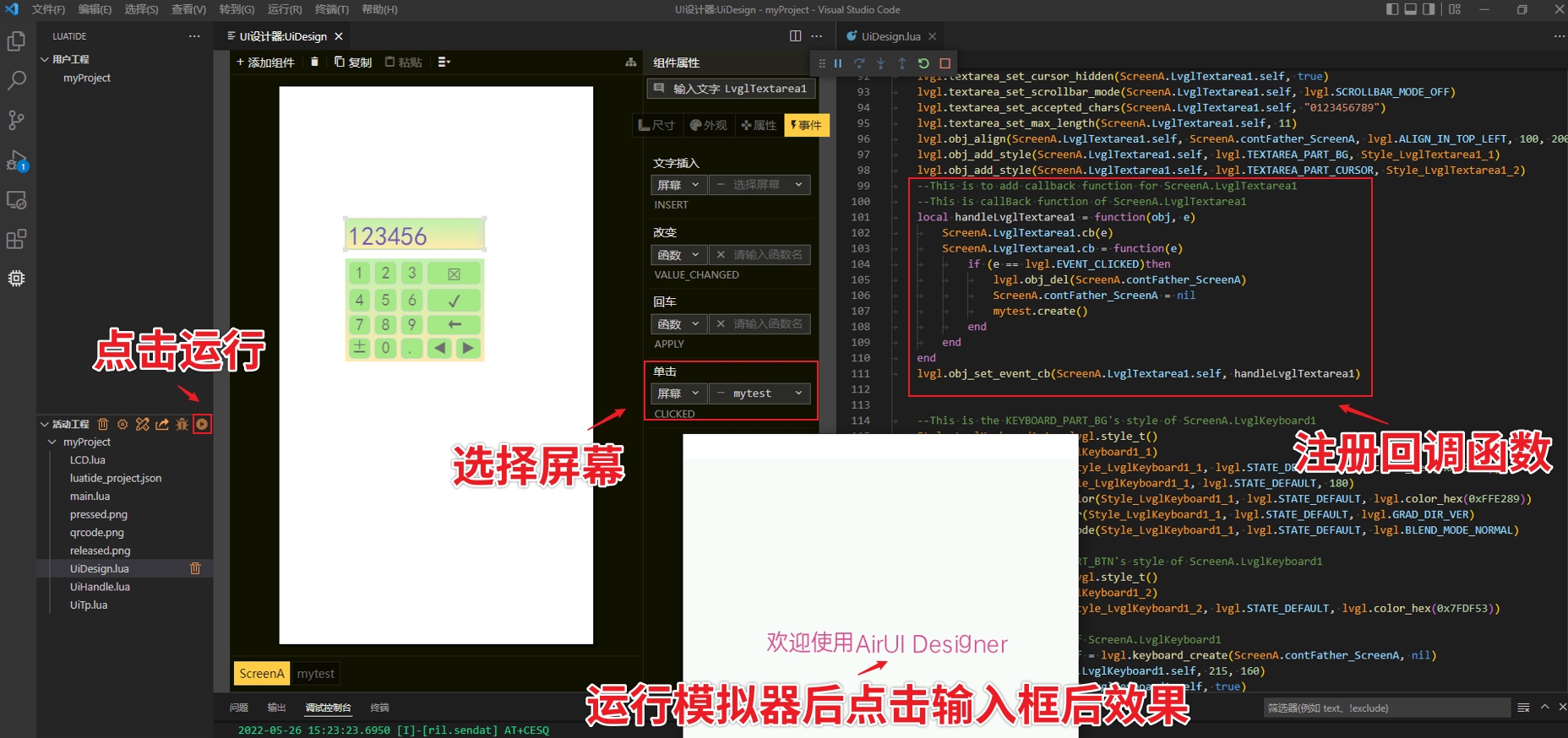
Task: Click the export share icon in active project toolbar
Action: tap(162, 424)
